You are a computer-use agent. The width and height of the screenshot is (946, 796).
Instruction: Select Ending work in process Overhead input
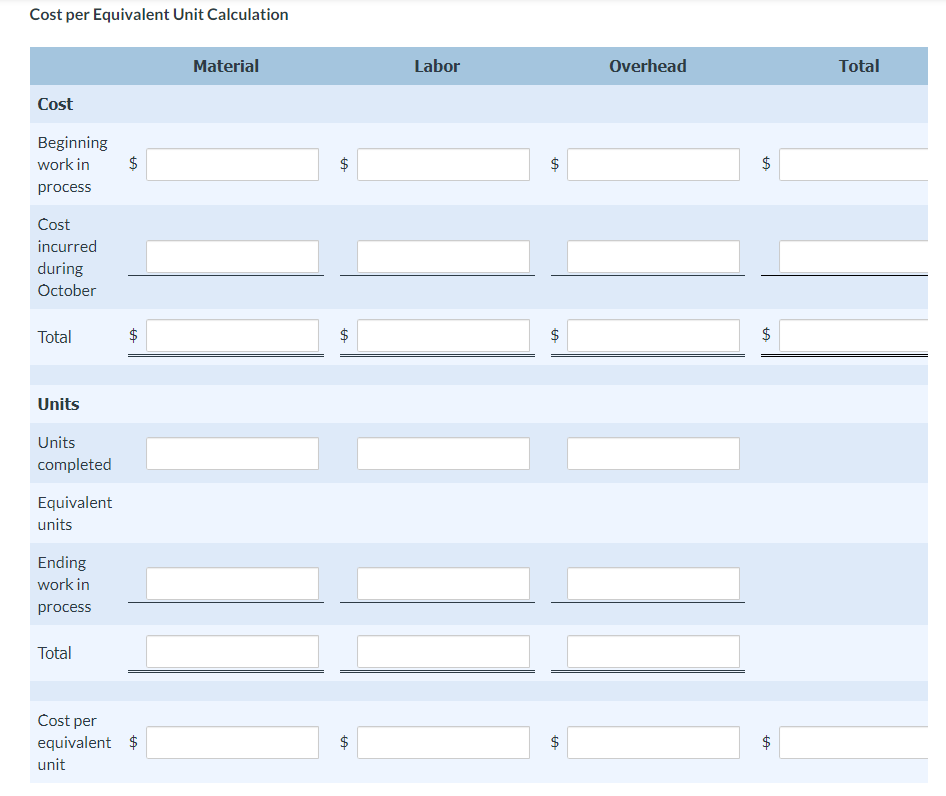coord(653,584)
